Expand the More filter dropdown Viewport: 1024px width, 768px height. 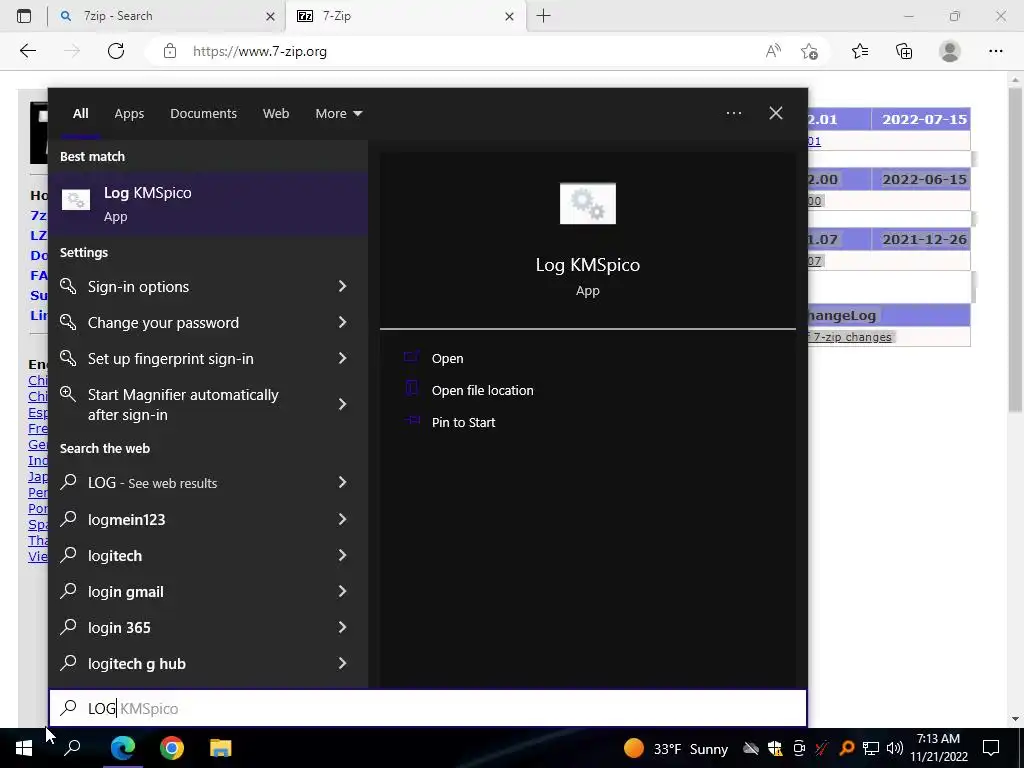338,114
